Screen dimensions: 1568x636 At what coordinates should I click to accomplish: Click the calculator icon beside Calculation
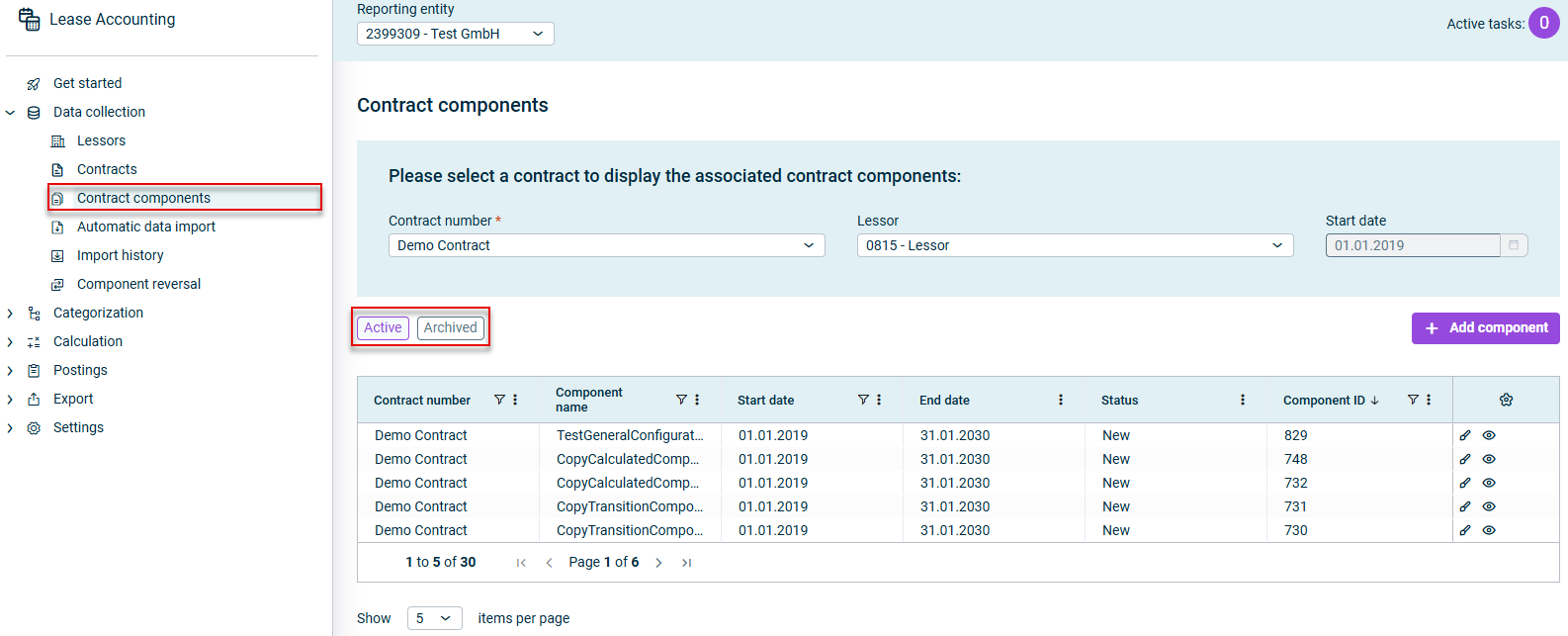pos(34,342)
